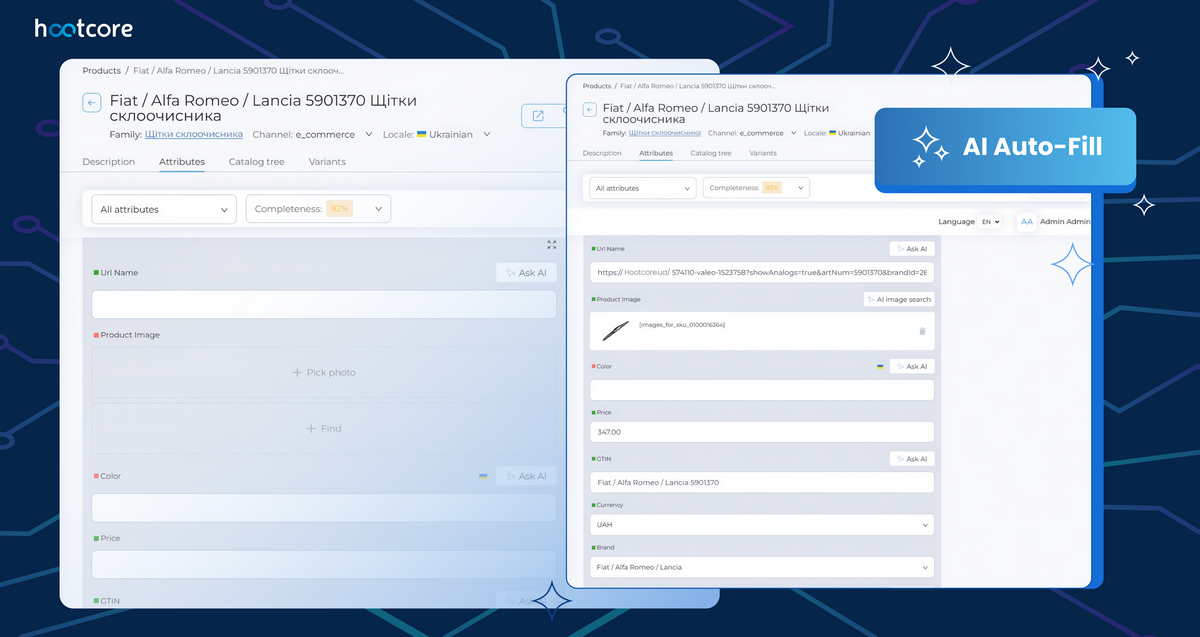Click the wiper blade product thumbnail
The height and width of the screenshot is (637, 1200).
click(x=615, y=329)
